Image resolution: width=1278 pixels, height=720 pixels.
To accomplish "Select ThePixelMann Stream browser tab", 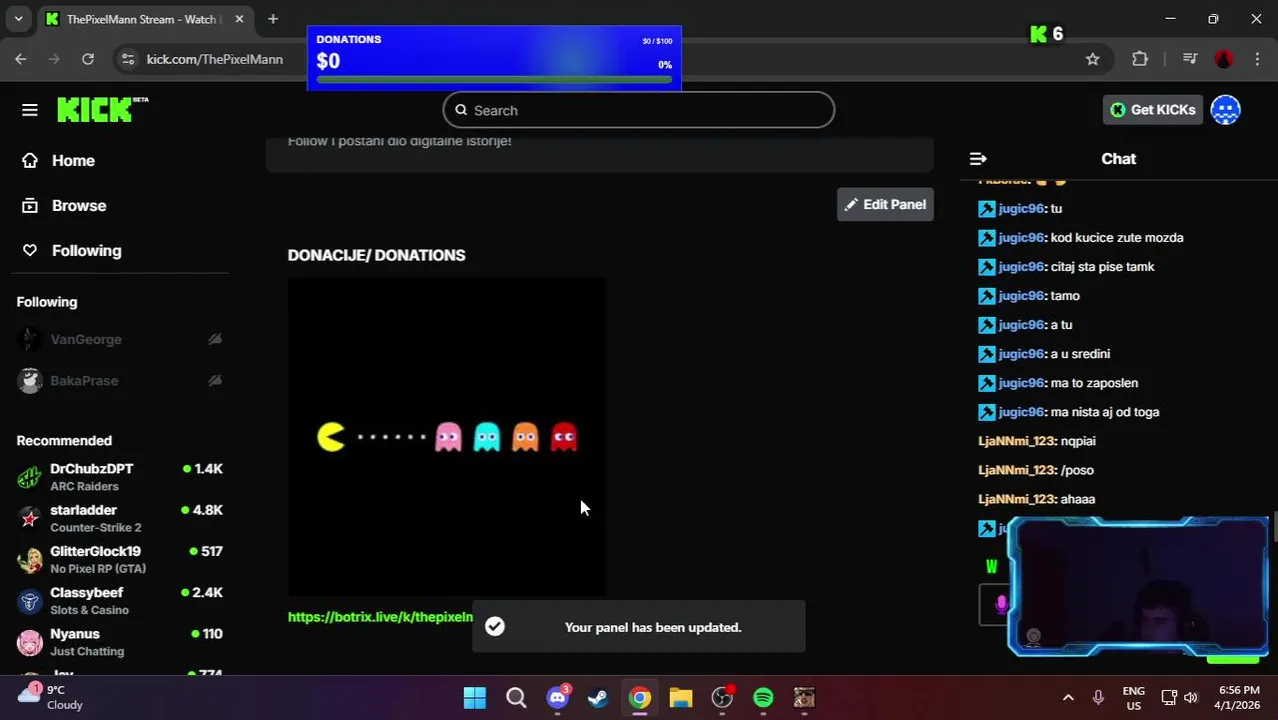I will click(x=140, y=19).
